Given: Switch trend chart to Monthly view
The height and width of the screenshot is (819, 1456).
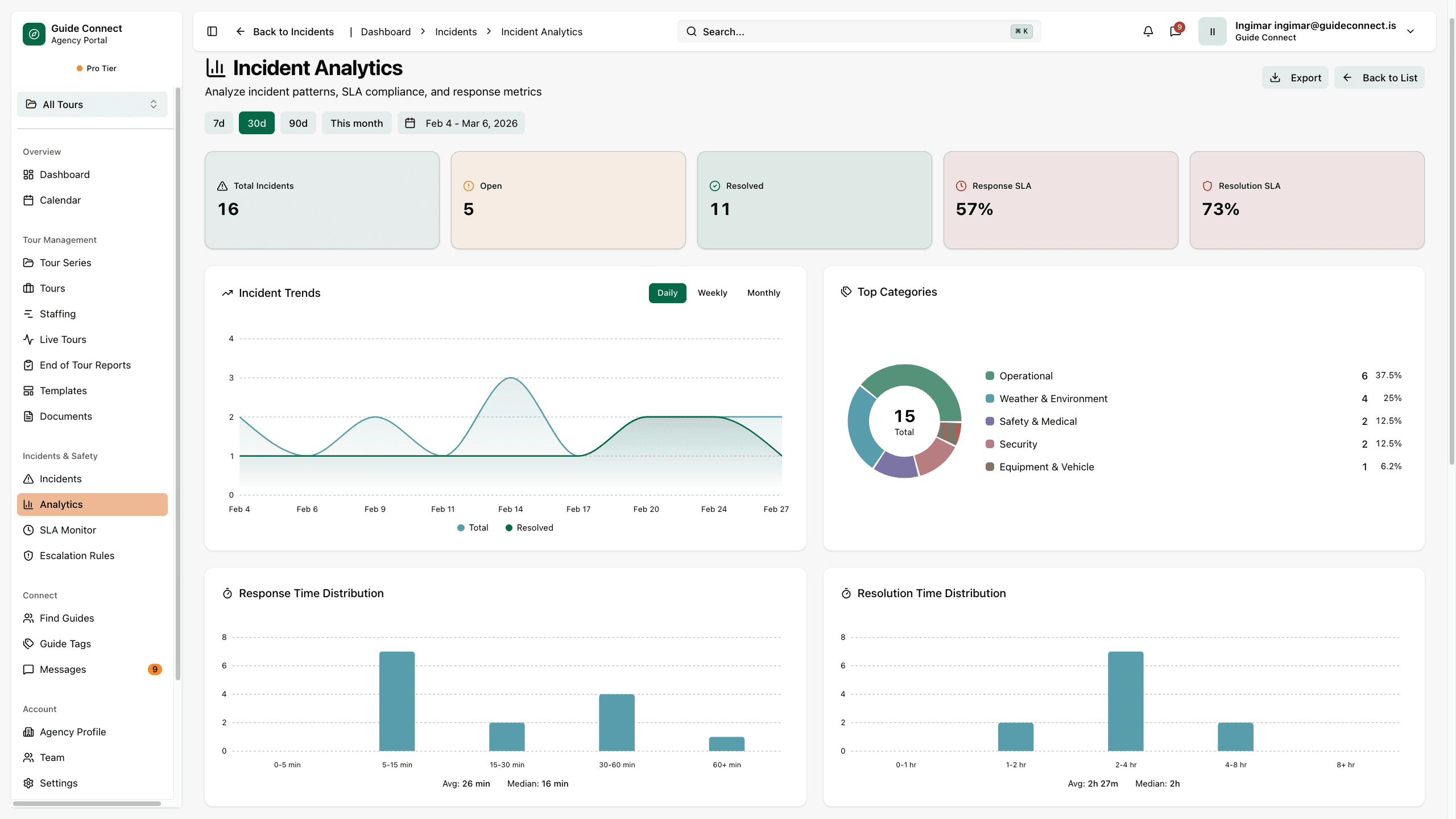Looking at the screenshot, I should pos(763,293).
